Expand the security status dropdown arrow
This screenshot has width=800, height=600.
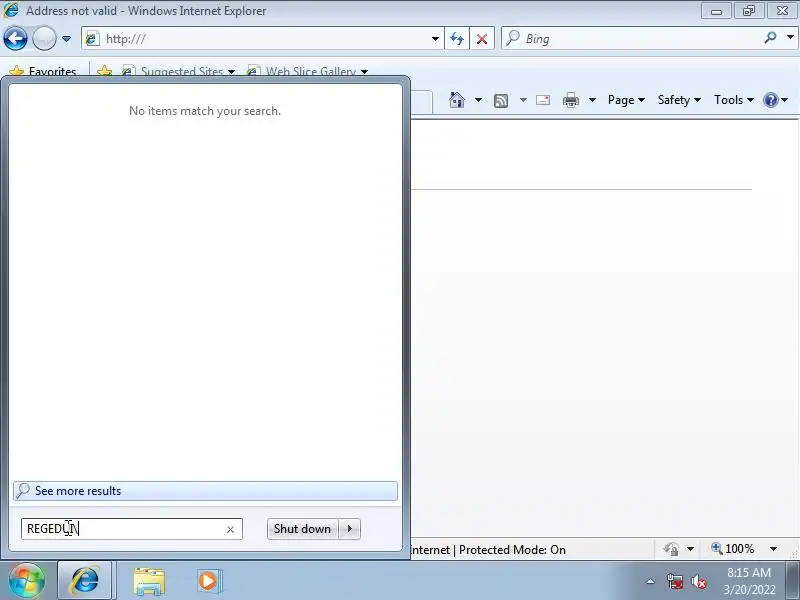click(690, 549)
